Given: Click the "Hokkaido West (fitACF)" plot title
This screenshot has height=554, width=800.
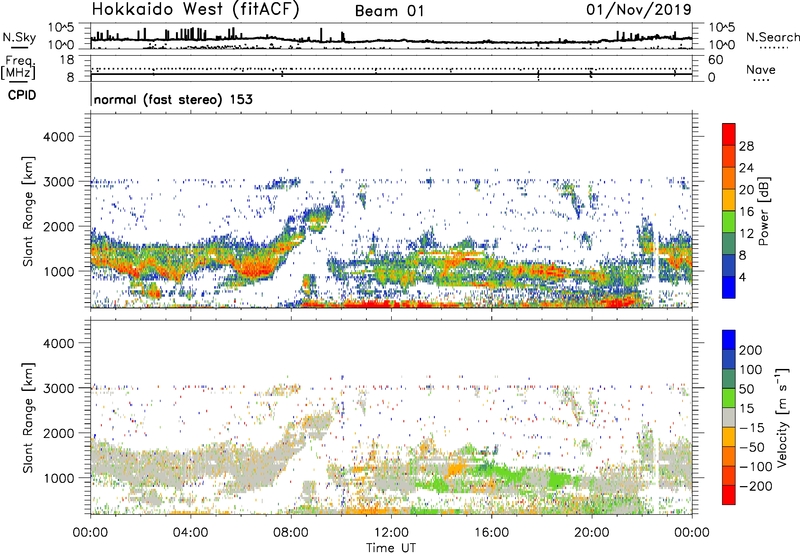Looking at the screenshot, I should tap(195, 9).
